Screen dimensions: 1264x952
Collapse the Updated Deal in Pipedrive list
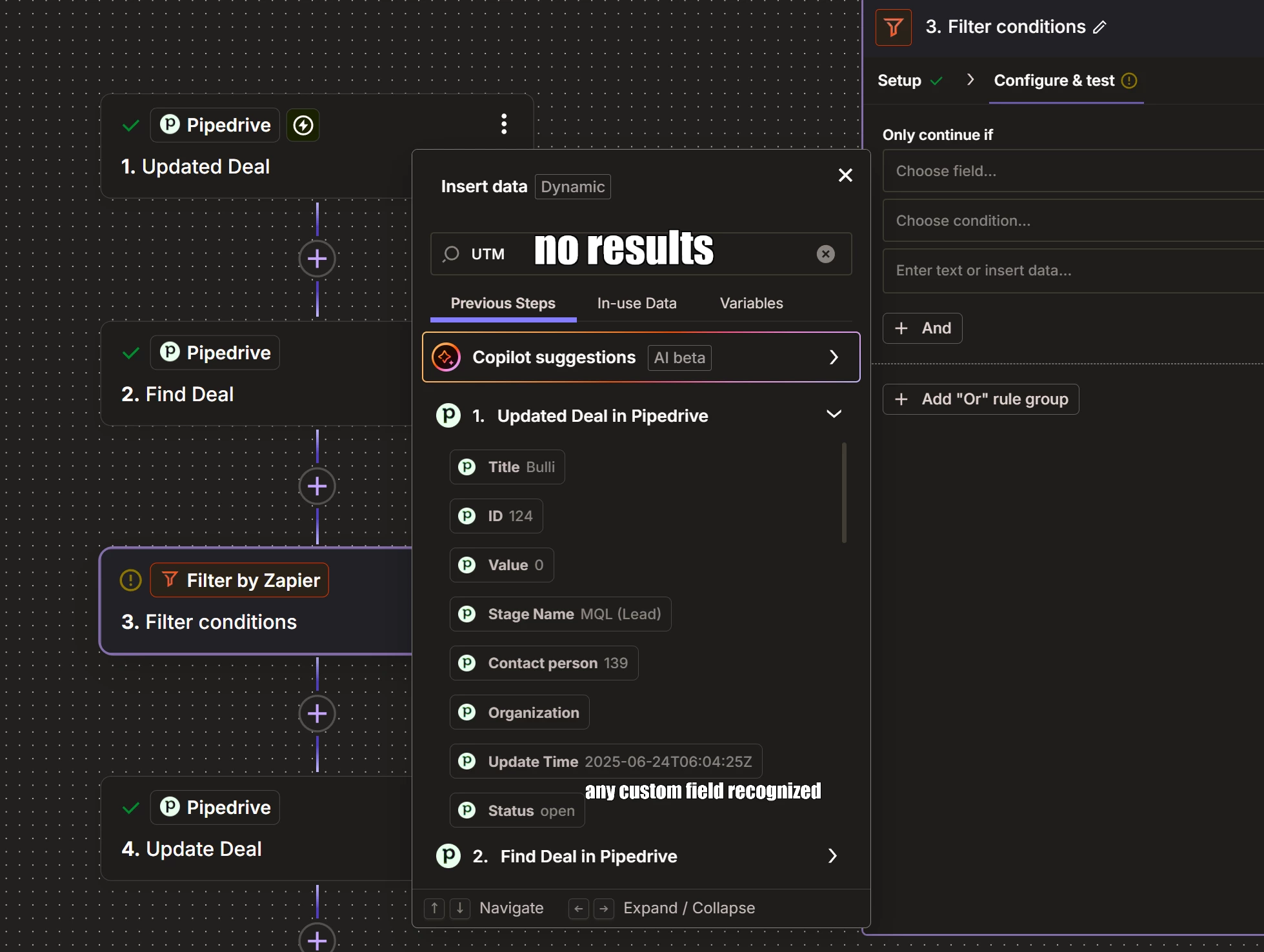coord(834,414)
